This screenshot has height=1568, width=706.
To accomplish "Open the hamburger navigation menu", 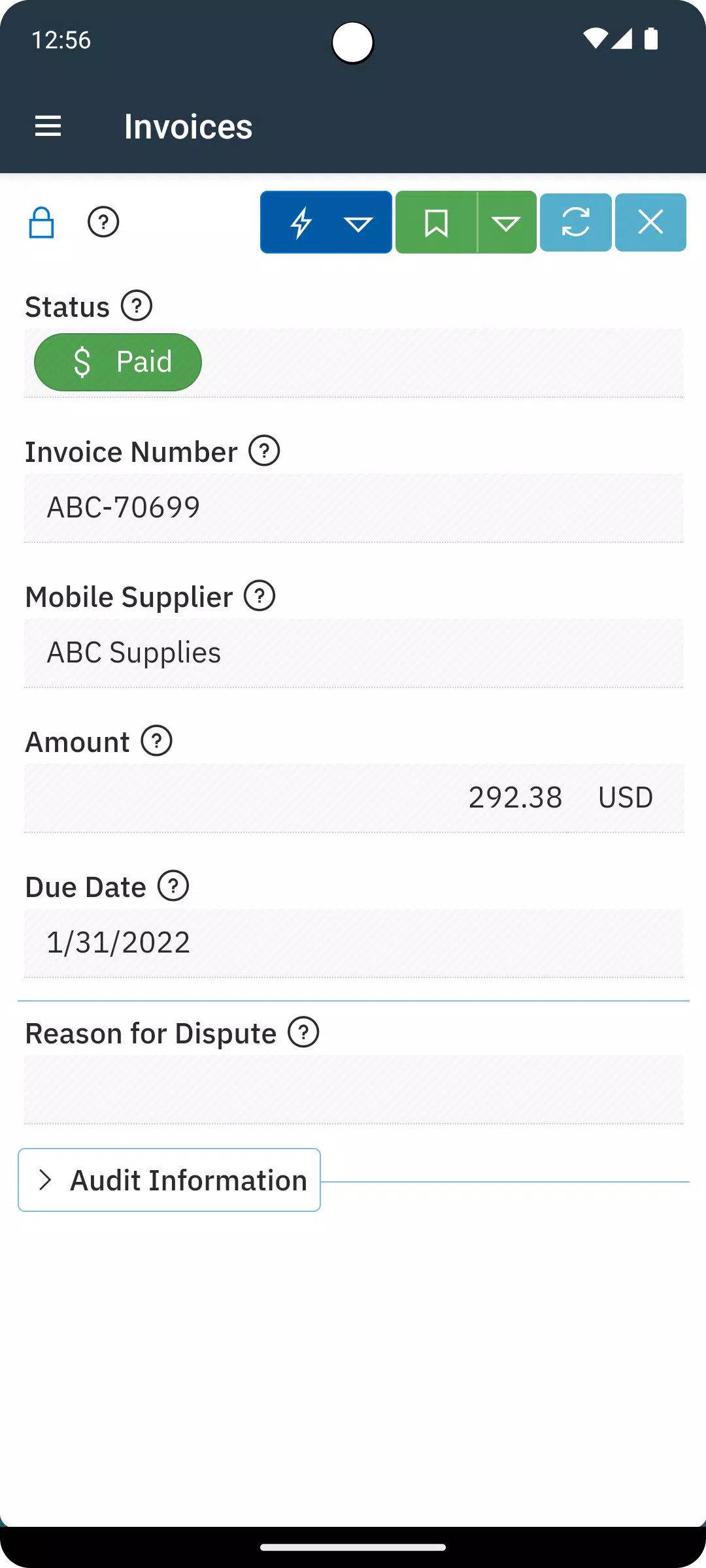I will tap(48, 126).
